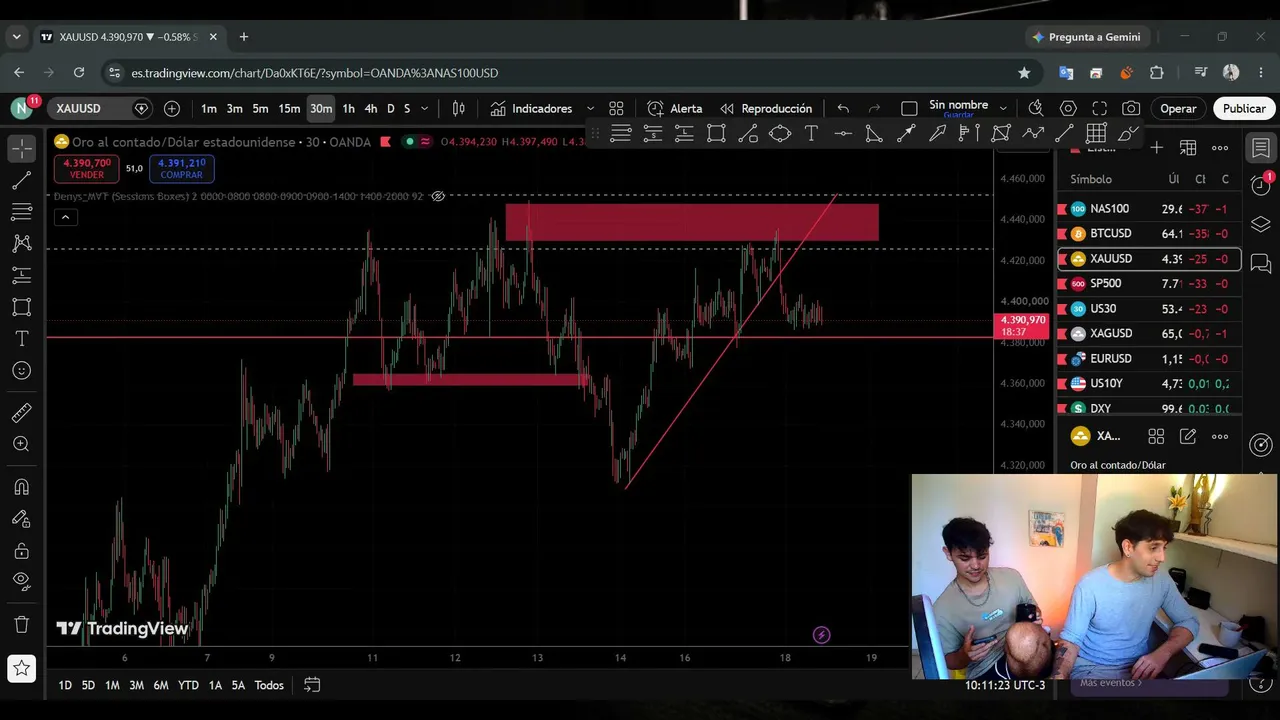Select BTCUSD row in watchlist

[x=1149, y=234]
